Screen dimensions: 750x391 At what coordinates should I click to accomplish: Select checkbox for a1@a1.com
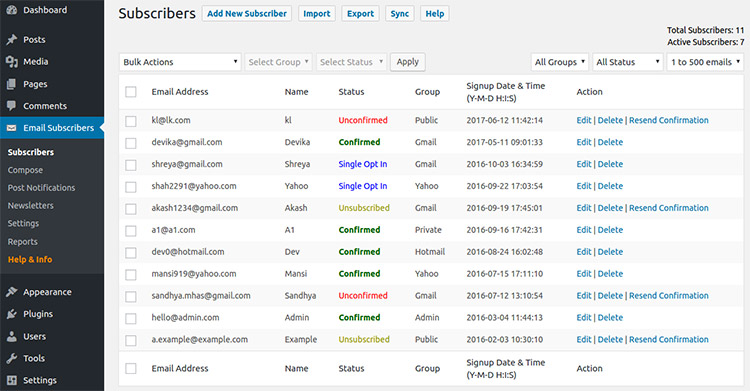[131, 231]
